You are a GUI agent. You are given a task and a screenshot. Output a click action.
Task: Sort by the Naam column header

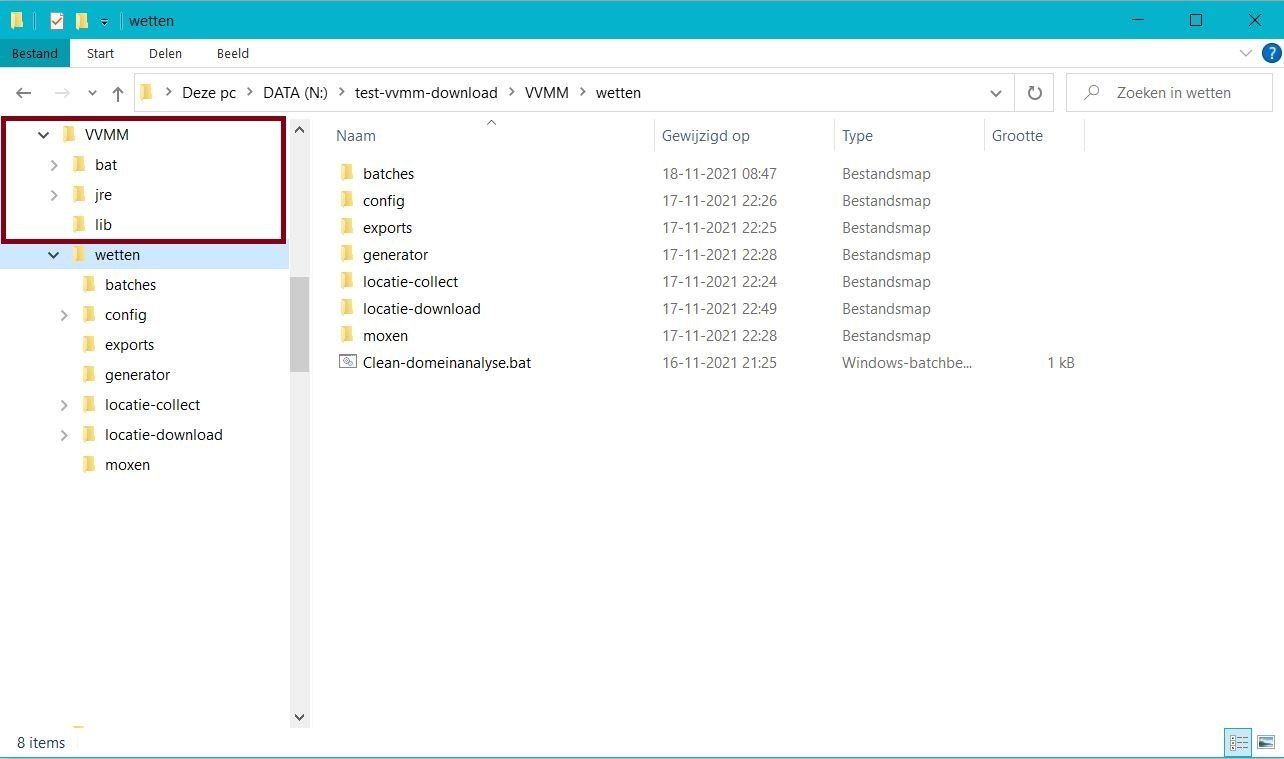(x=356, y=136)
